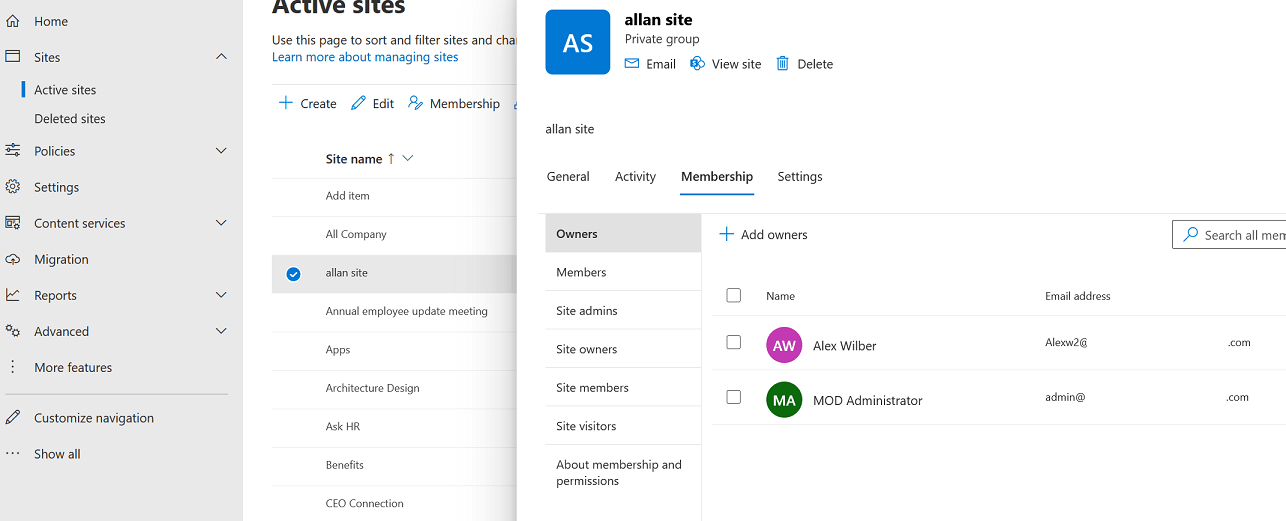Click the View site SharePoint icon
This screenshot has height=521, width=1286.
698,64
